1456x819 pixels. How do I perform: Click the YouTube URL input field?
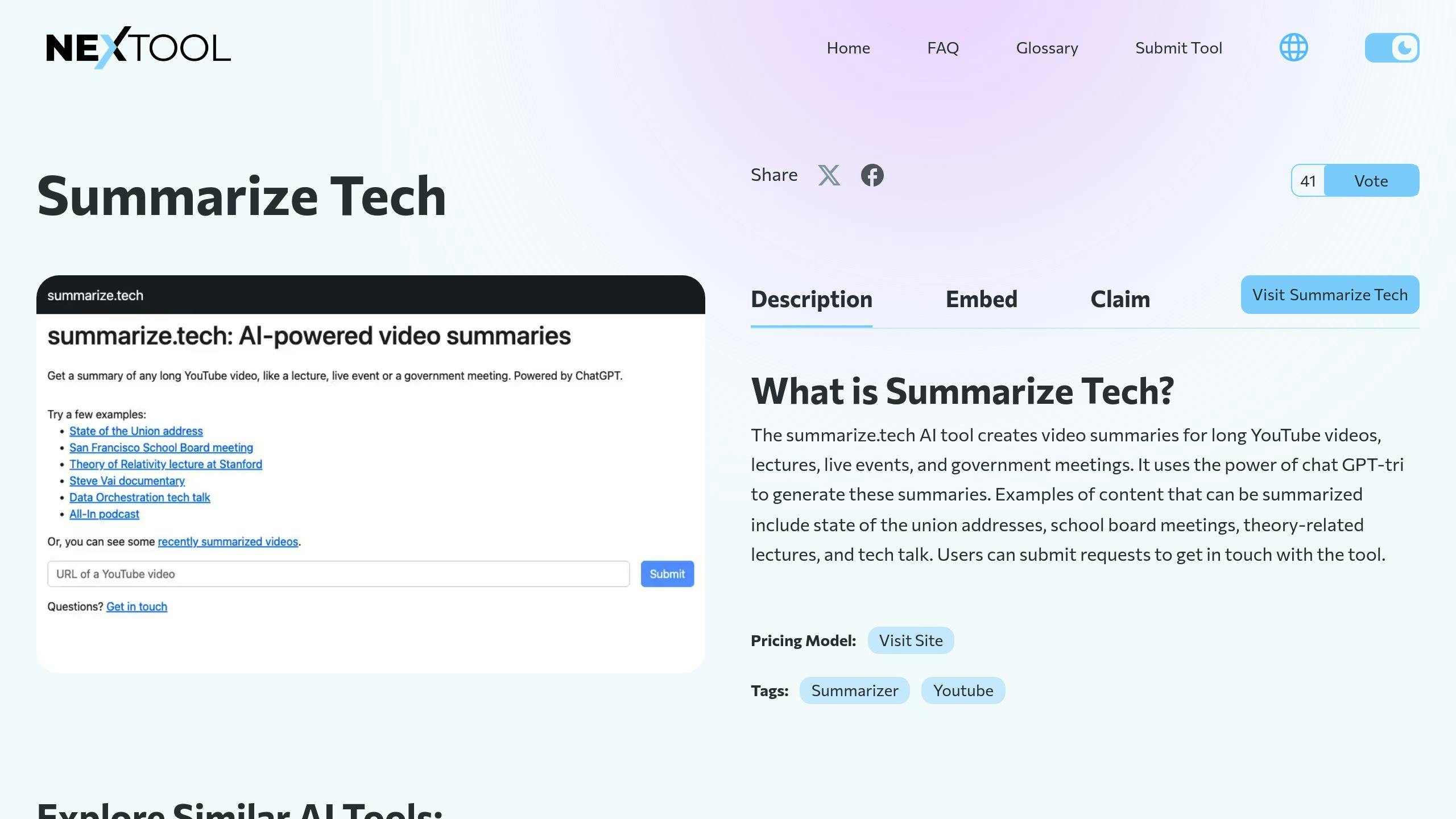(x=338, y=573)
